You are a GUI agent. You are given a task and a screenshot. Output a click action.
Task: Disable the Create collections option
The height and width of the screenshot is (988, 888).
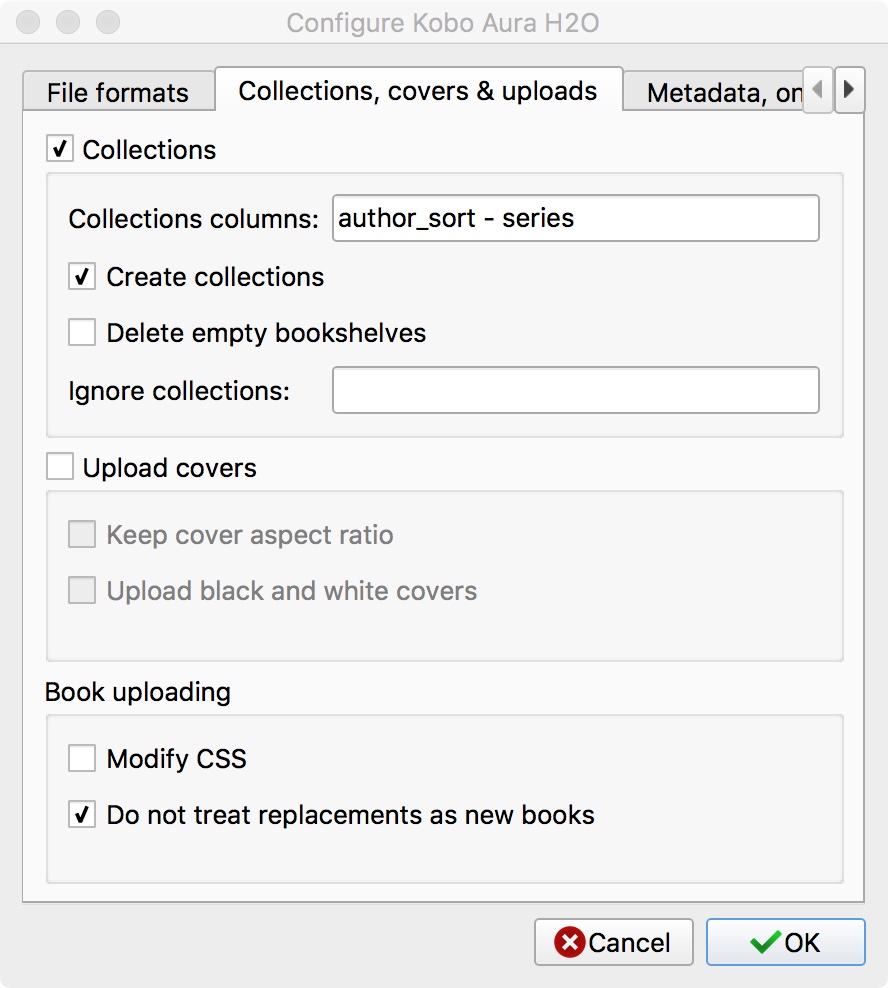point(82,277)
